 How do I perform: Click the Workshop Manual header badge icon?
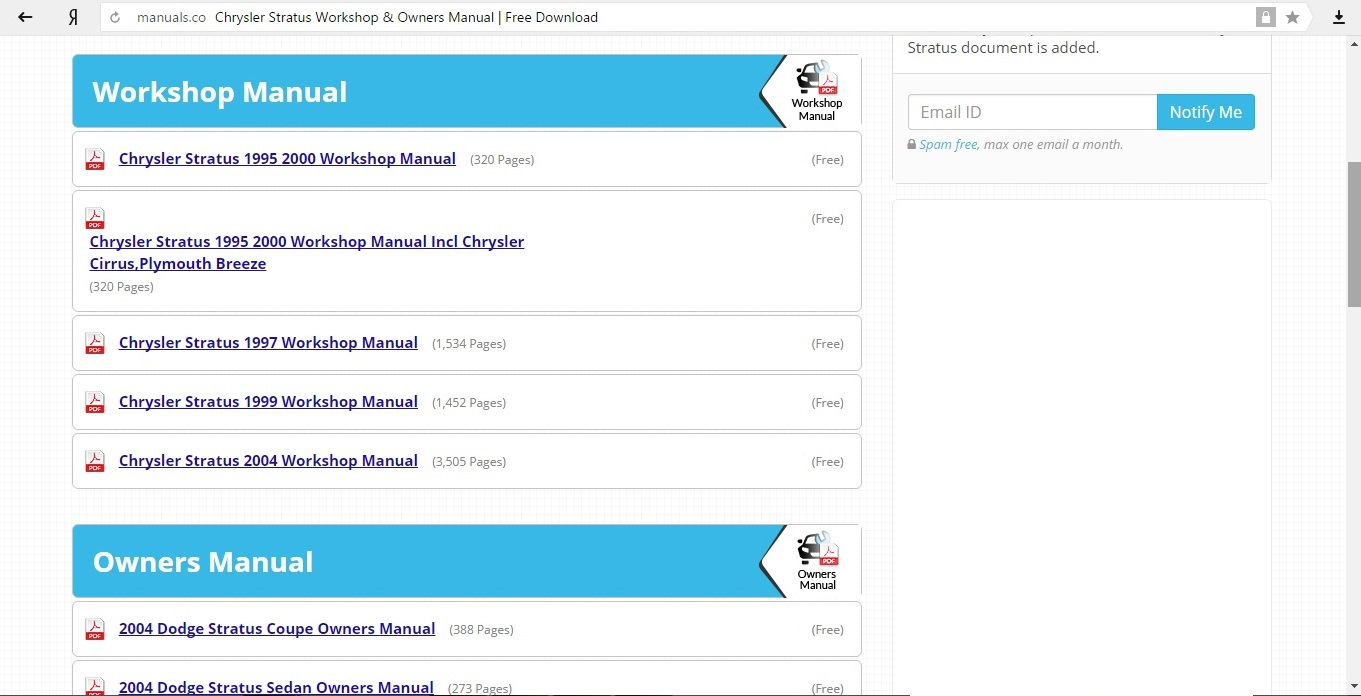pyautogui.click(x=817, y=91)
